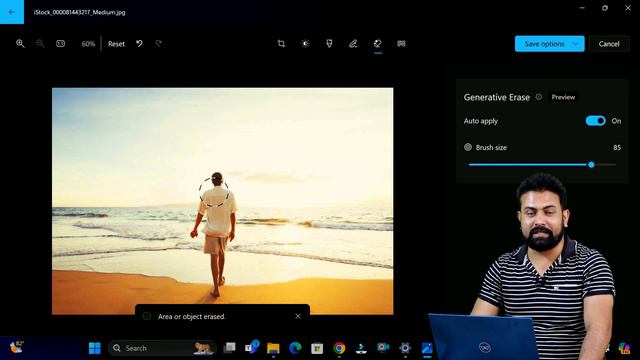The image size is (640, 360).
Task: Click the 60% zoom level value
Action: (88, 44)
